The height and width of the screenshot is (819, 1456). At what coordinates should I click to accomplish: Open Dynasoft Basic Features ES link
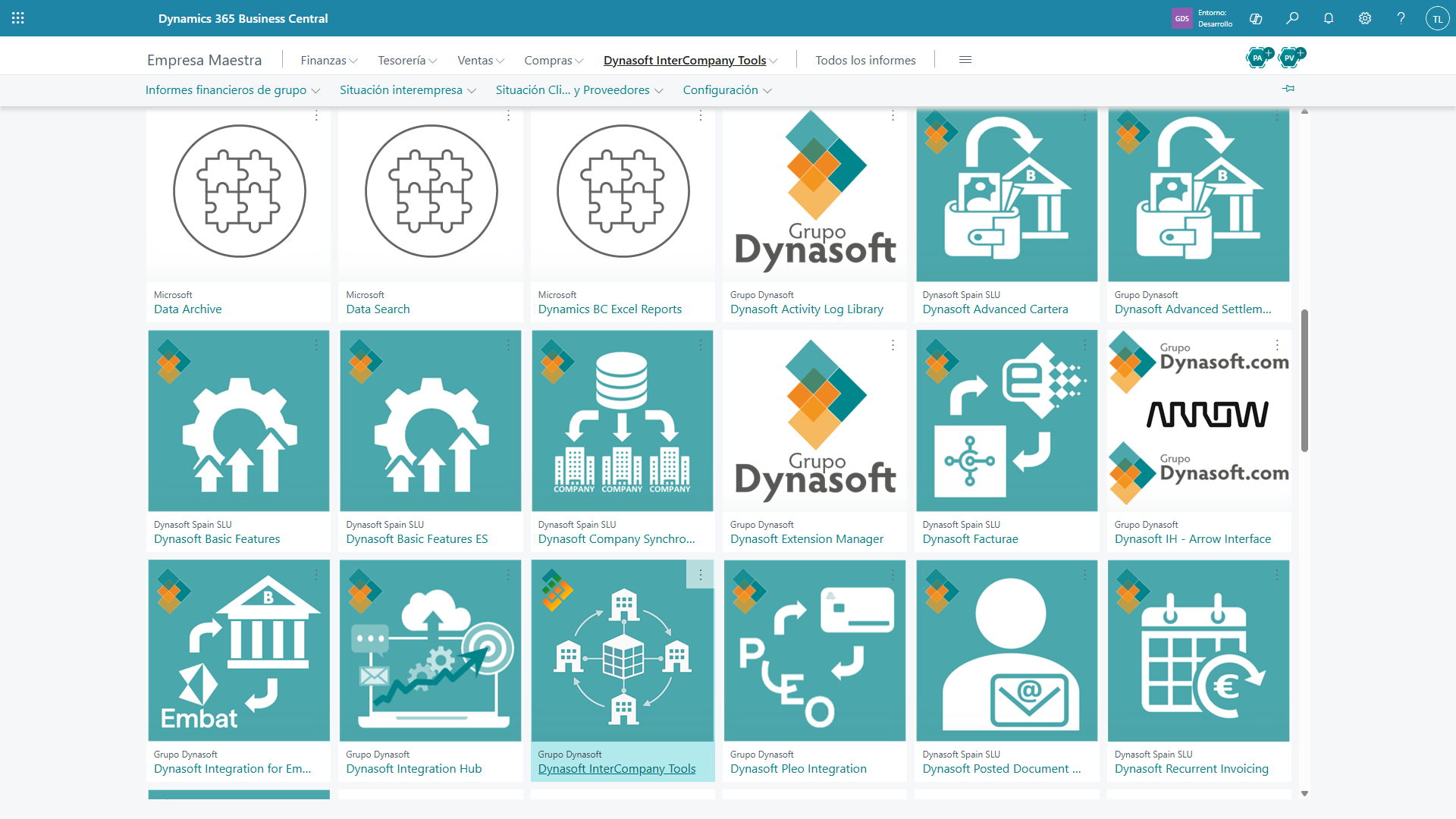(417, 538)
